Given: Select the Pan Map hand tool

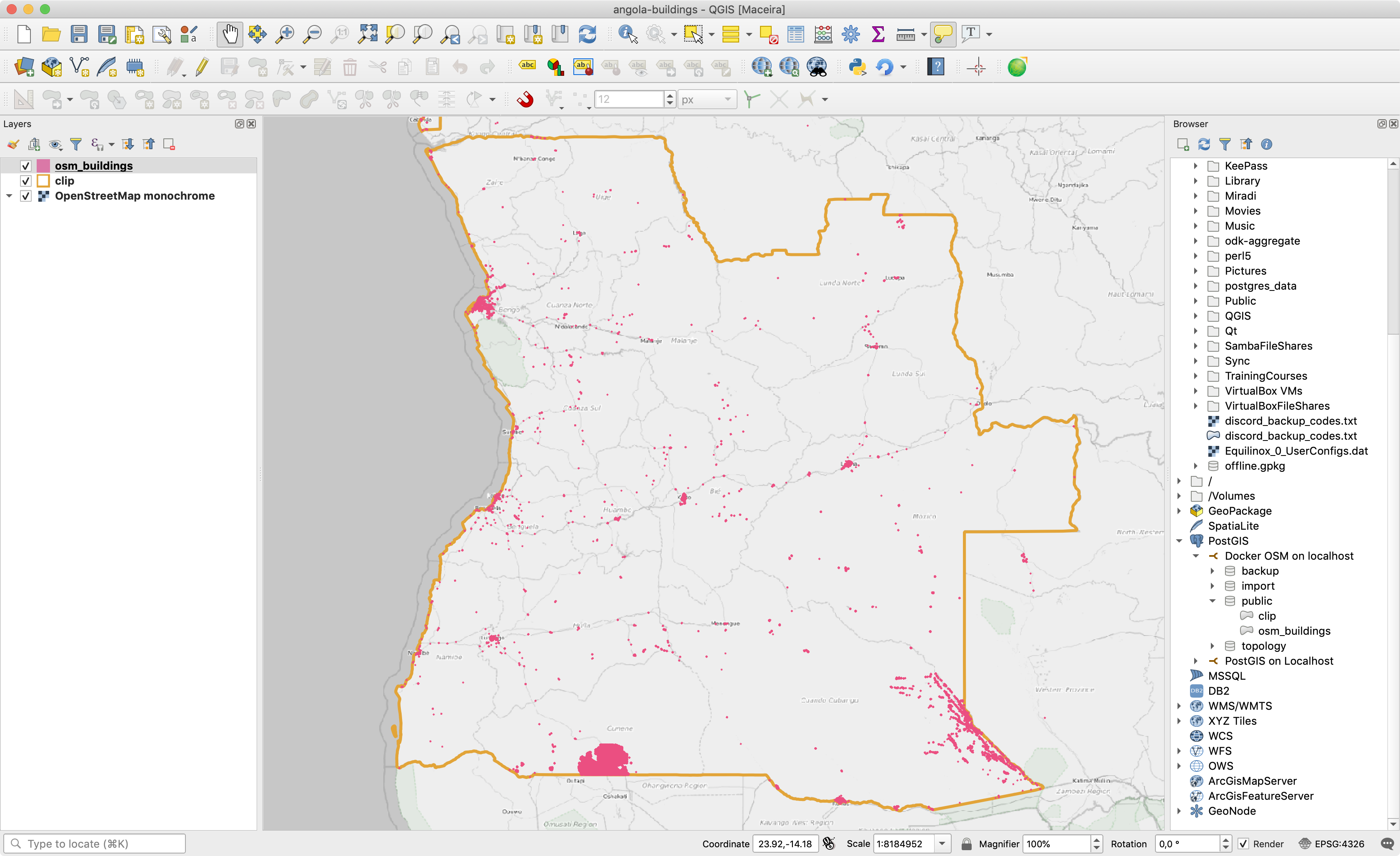Looking at the screenshot, I should pos(230,34).
